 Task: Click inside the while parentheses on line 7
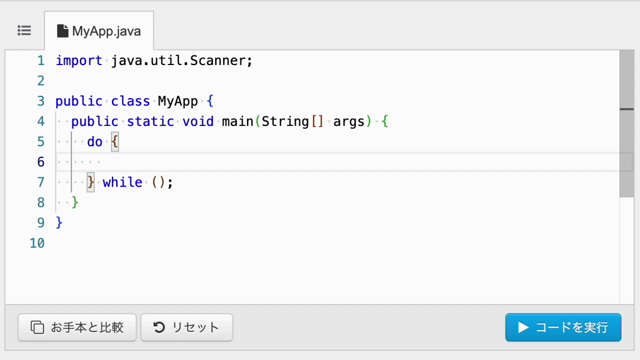[x=159, y=182]
